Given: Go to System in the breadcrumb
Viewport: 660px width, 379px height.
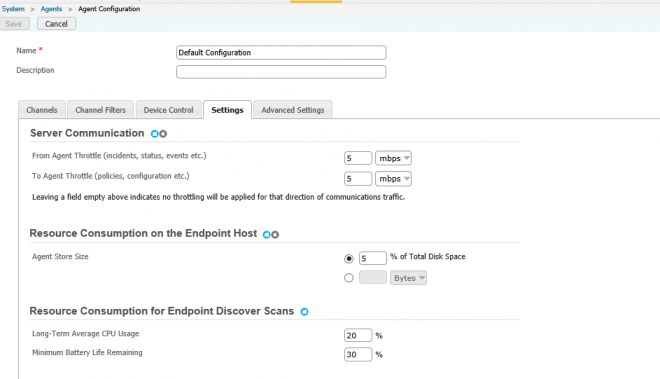Looking at the screenshot, I should (13, 9).
